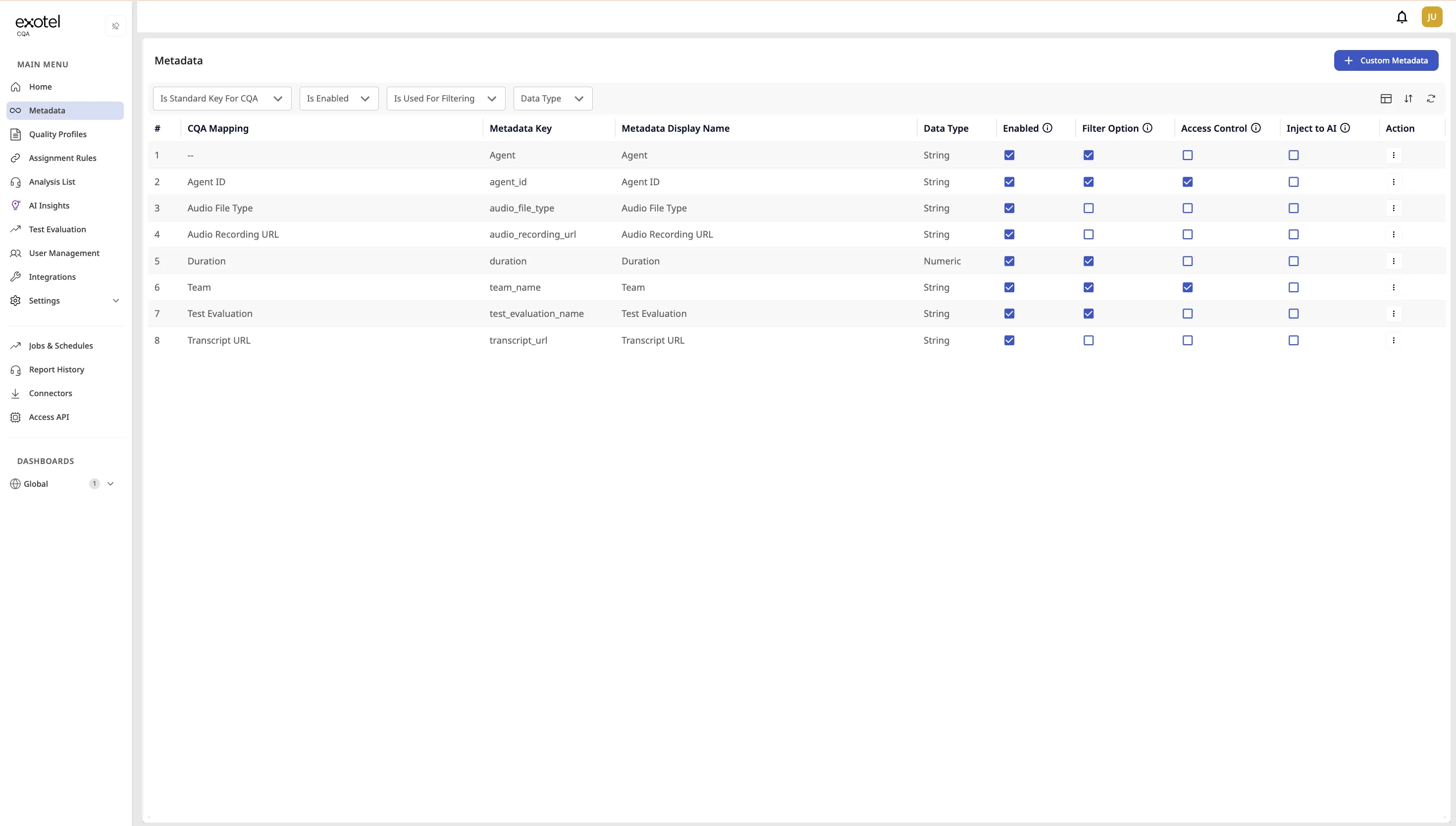Select the Numeric data type cell
Viewport: 1456px width, 826px height.
[942, 261]
